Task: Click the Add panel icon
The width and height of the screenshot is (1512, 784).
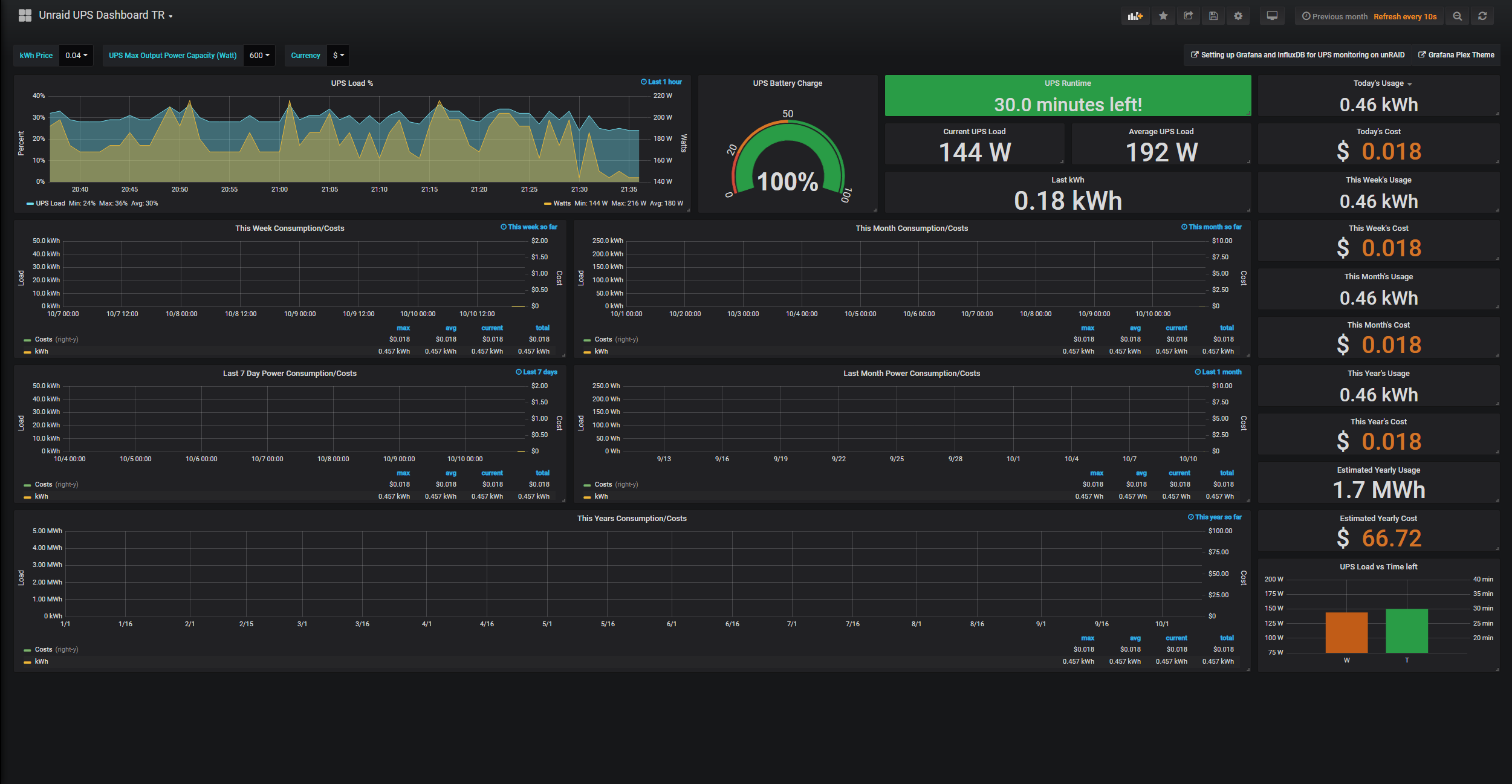Action: pos(1135,16)
